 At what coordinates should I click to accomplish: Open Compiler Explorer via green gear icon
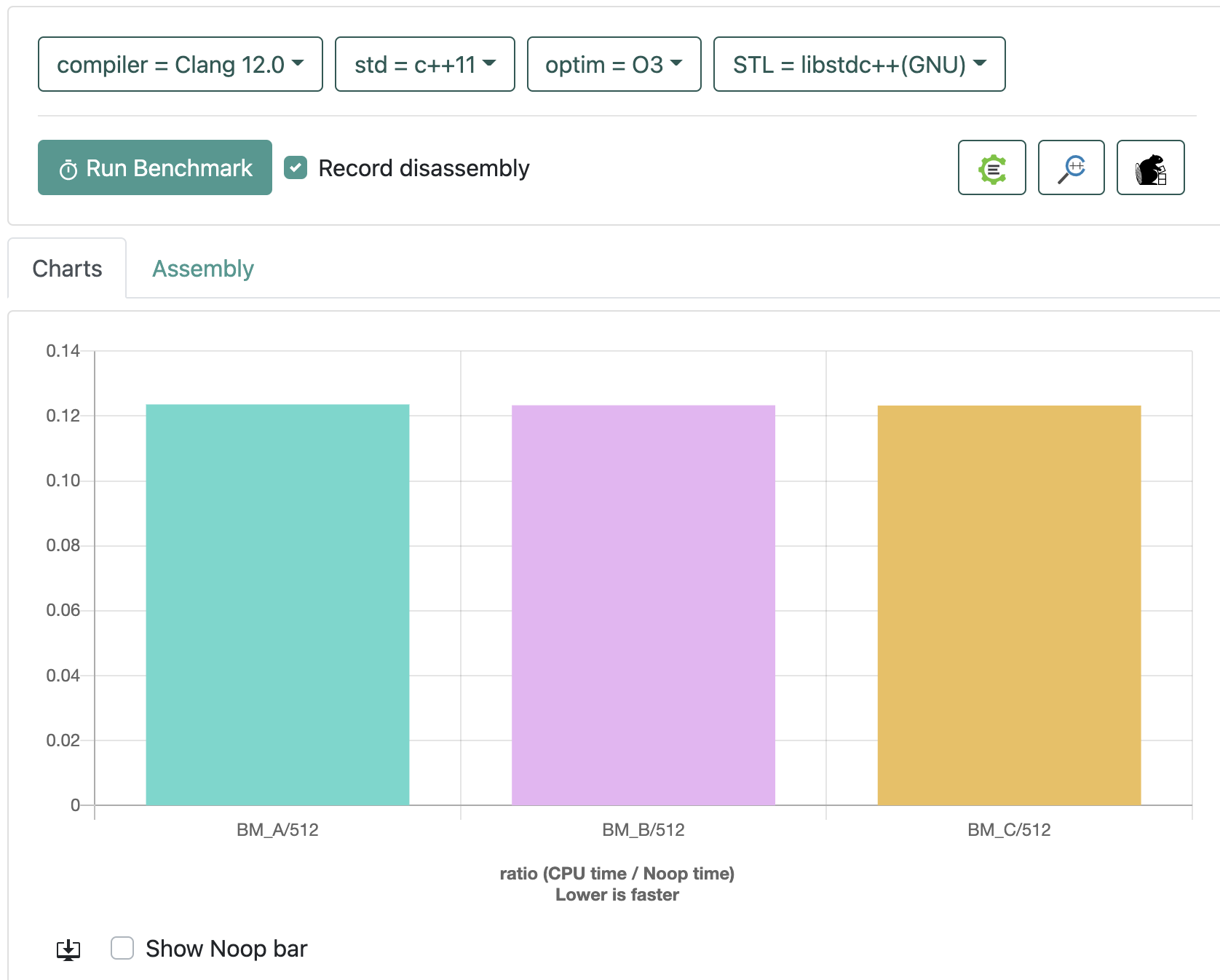pos(992,167)
